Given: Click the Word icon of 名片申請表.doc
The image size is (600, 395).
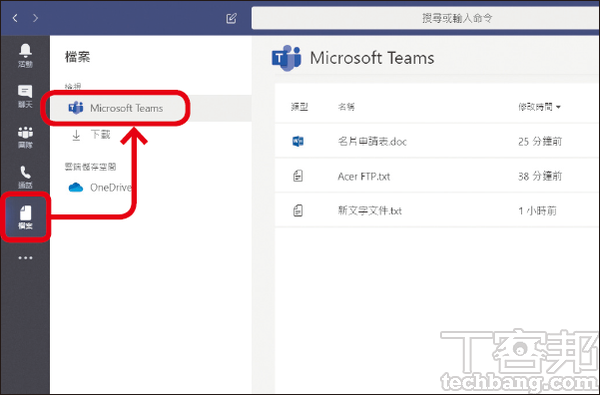Looking at the screenshot, I should click(x=298, y=142).
